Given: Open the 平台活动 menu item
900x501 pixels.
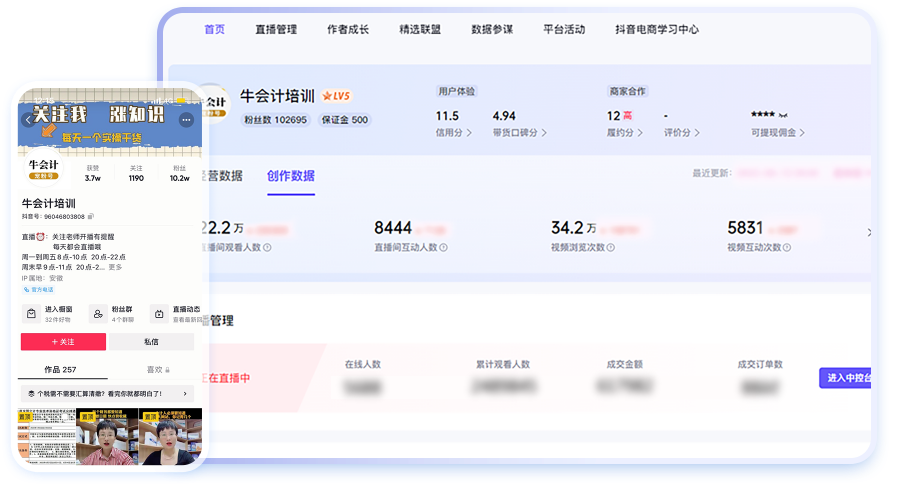Looking at the screenshot, I should 564,29.
